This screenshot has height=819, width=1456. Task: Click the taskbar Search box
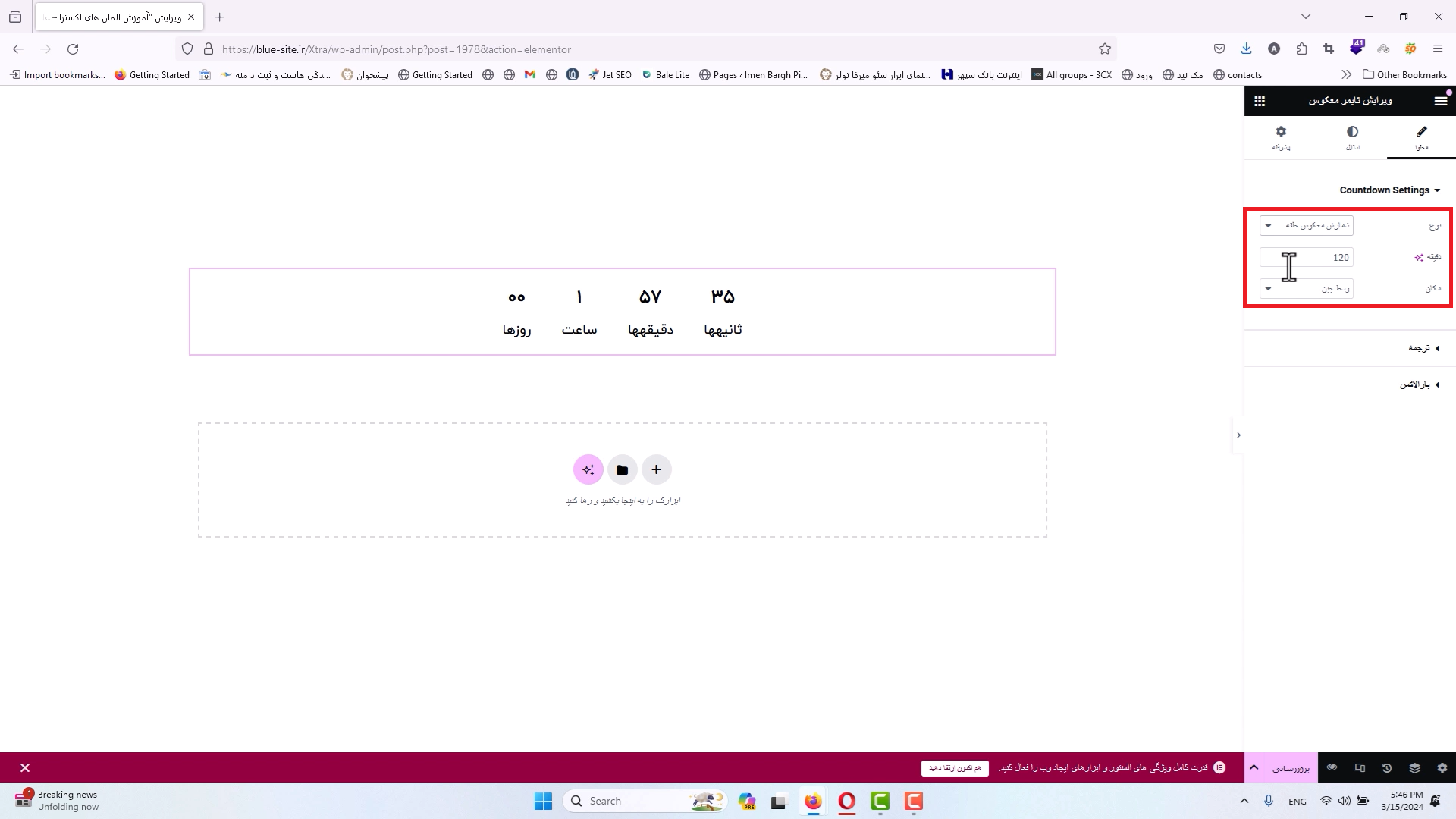[645, 802]
